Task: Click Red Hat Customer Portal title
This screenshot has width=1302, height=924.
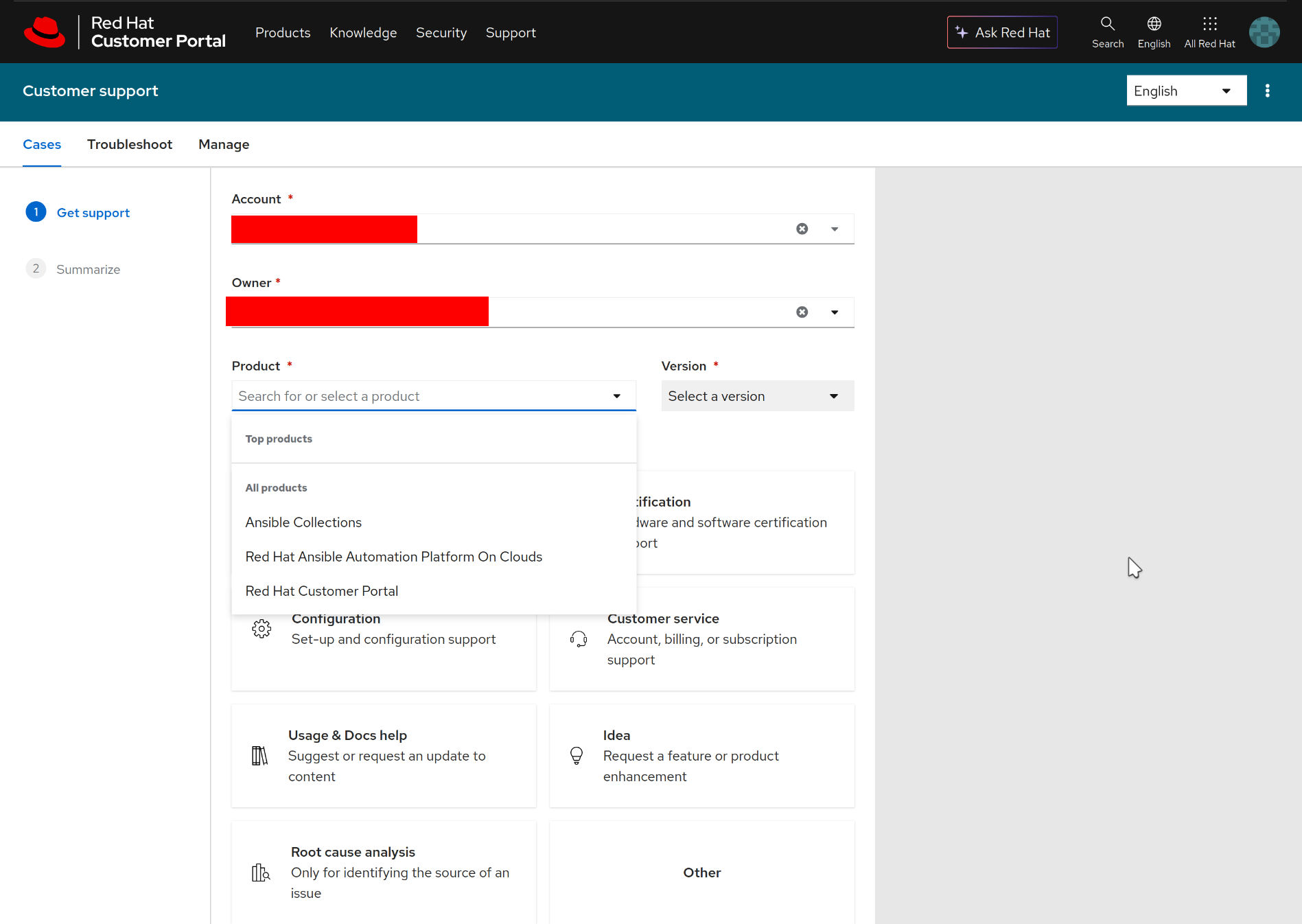Action: point(158,32)
